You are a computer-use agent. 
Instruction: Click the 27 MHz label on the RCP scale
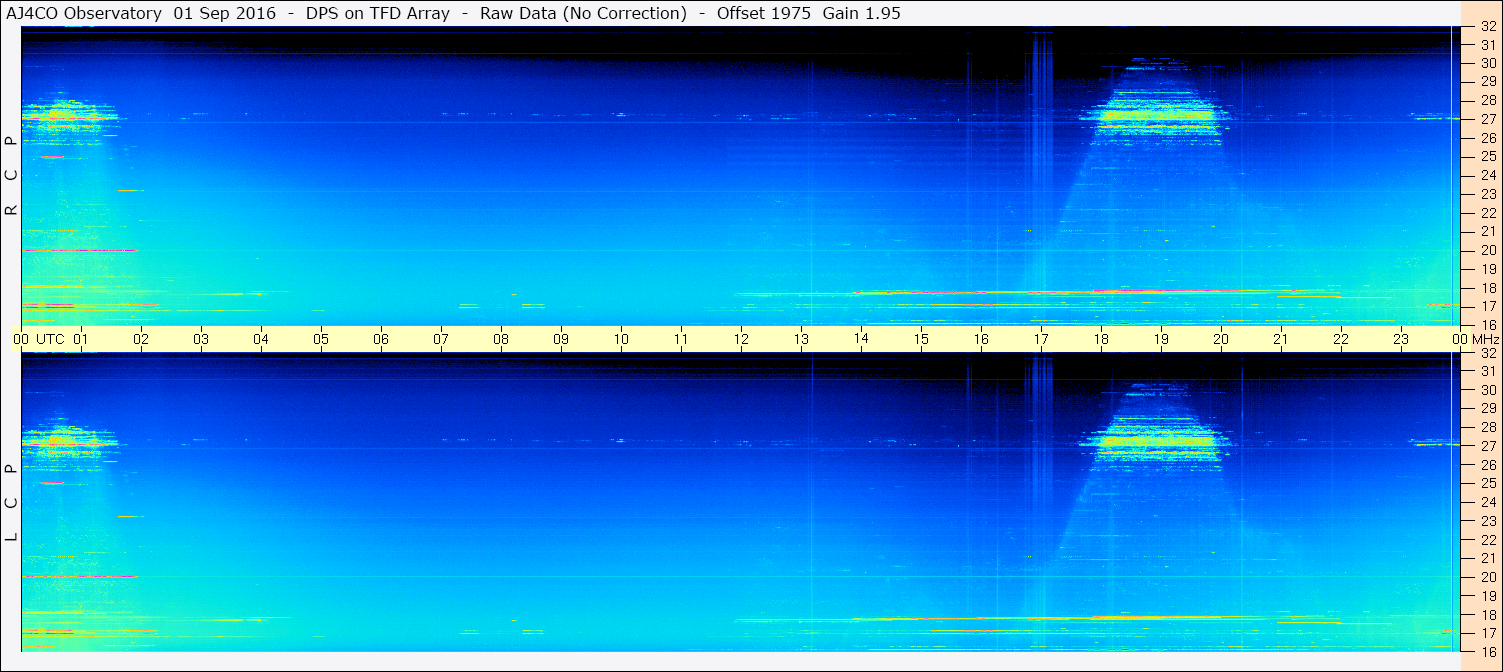click(1488, 119)
